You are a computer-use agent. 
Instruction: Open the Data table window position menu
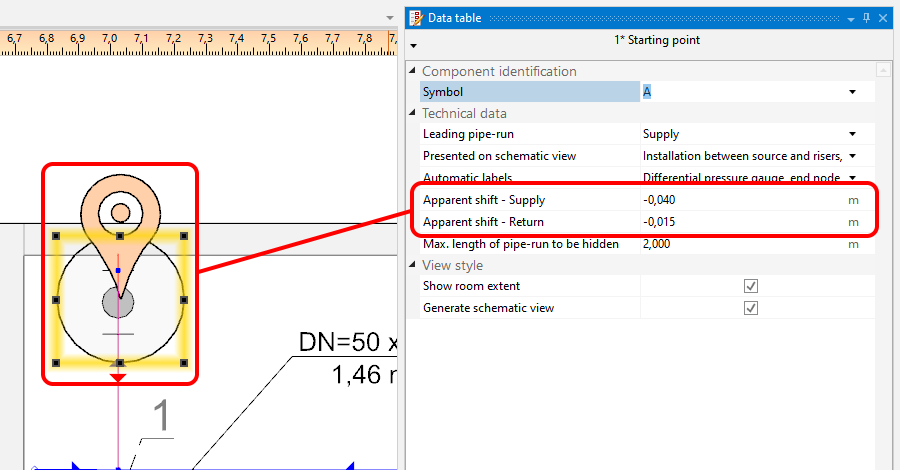[x=850, y=18]
